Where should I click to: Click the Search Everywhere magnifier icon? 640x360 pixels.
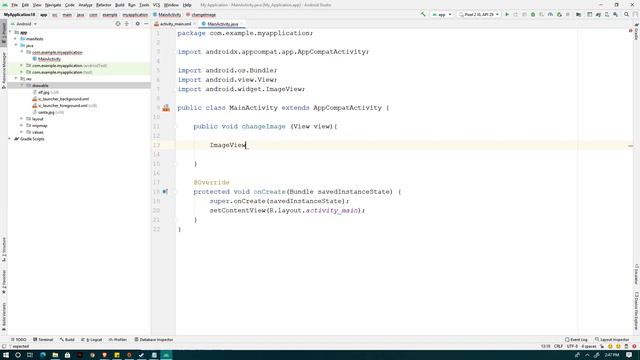pyautogui.click(x=627, y=14)
